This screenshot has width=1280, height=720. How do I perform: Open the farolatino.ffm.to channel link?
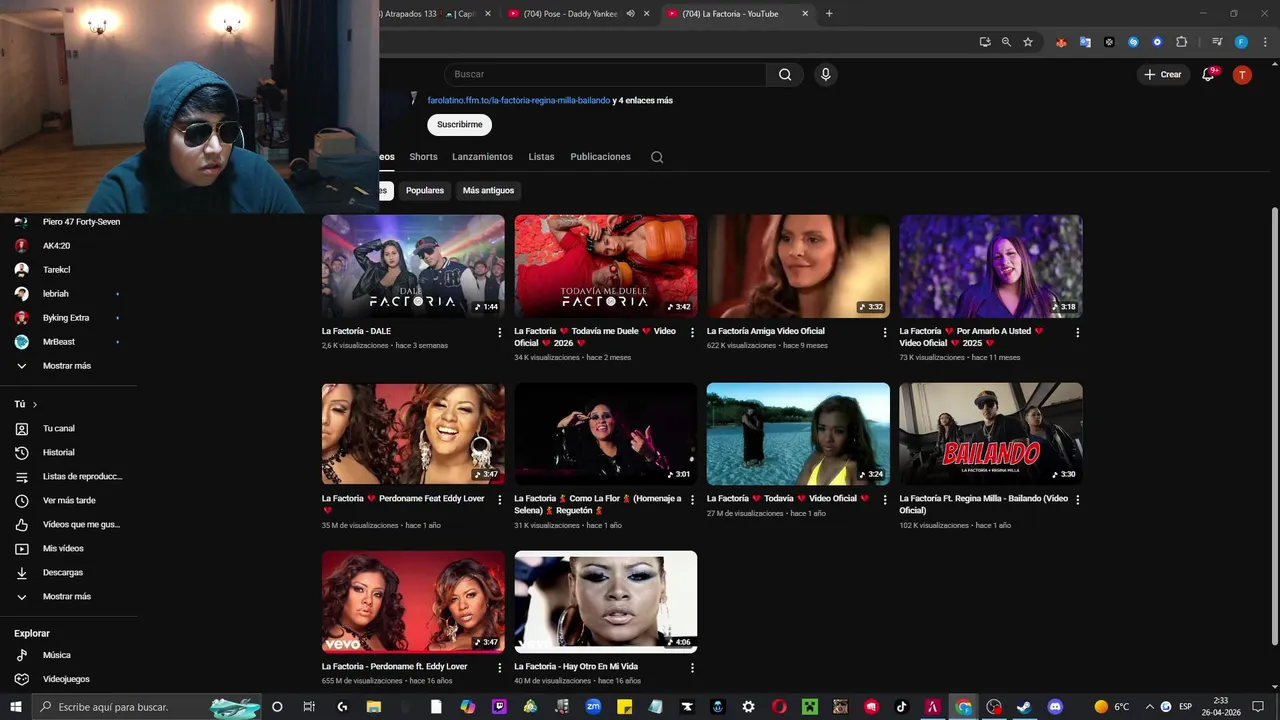pyautogui.click(x=518, y=101)
